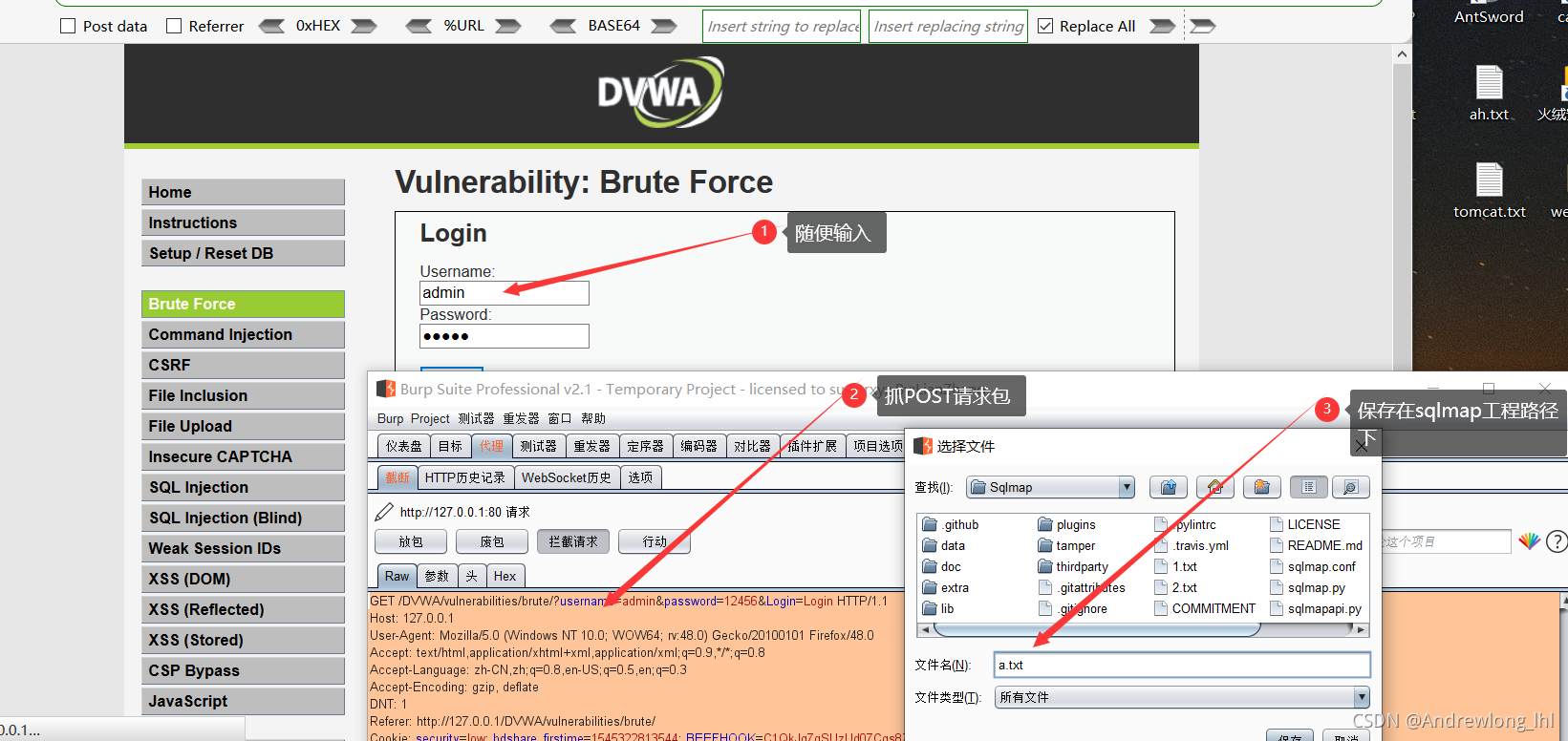The image size is (1568, 741).
Task: Open the Burp menu
Action: click(x=390, y=418)
